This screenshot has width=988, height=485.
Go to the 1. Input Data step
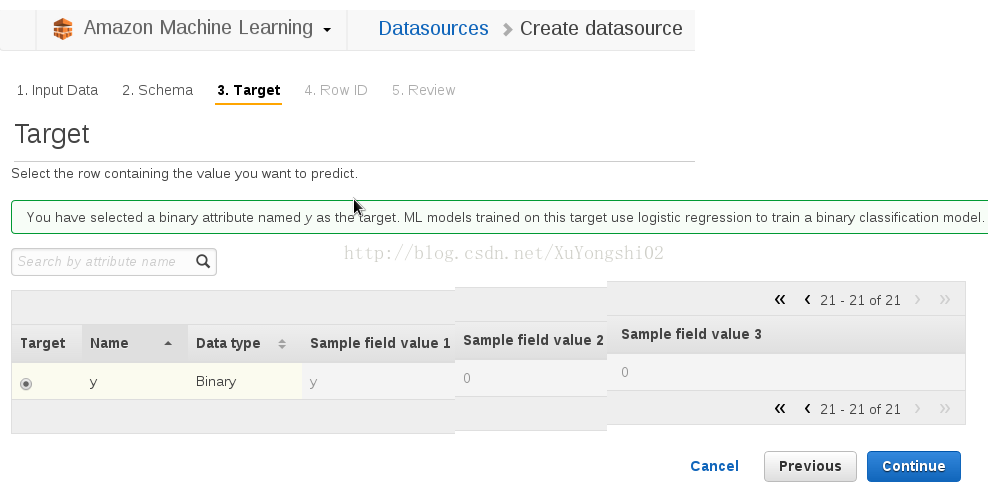click(57, 90)
